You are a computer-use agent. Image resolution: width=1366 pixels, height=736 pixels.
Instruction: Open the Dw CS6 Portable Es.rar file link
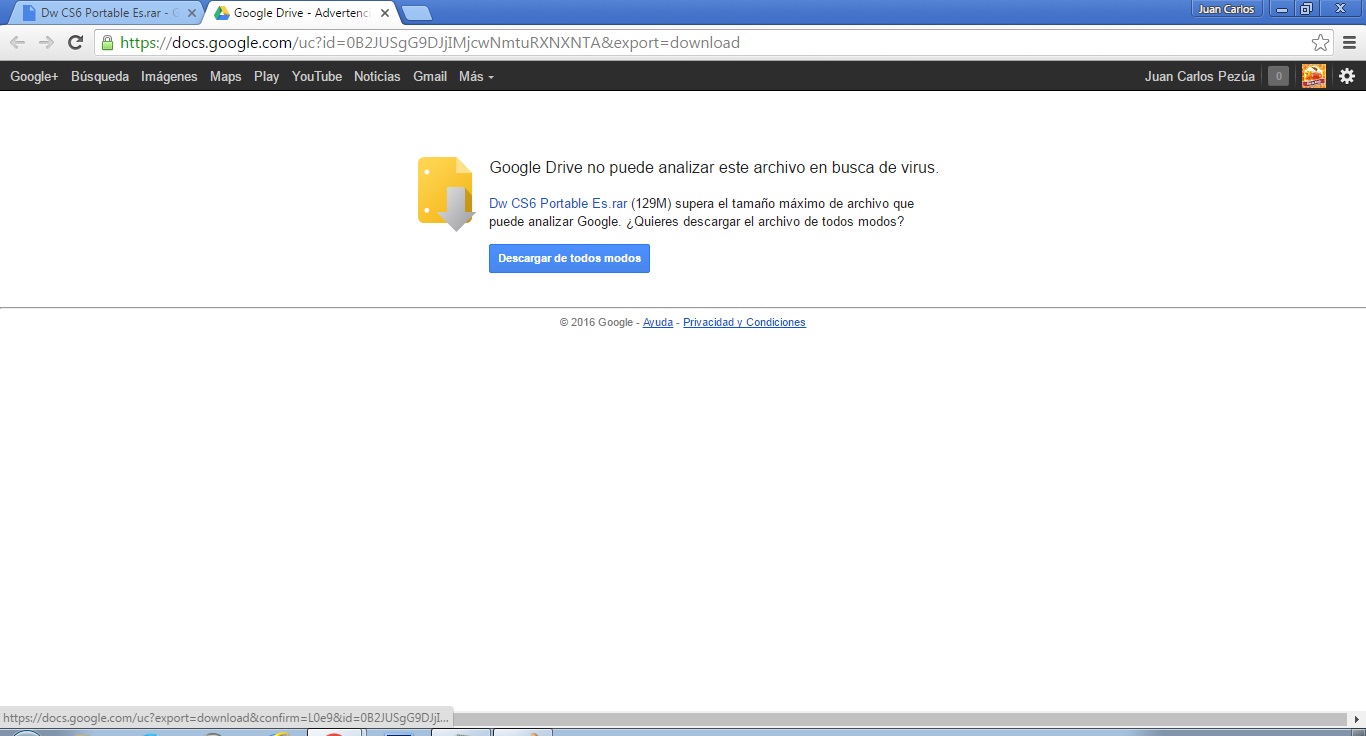[558, 203]
